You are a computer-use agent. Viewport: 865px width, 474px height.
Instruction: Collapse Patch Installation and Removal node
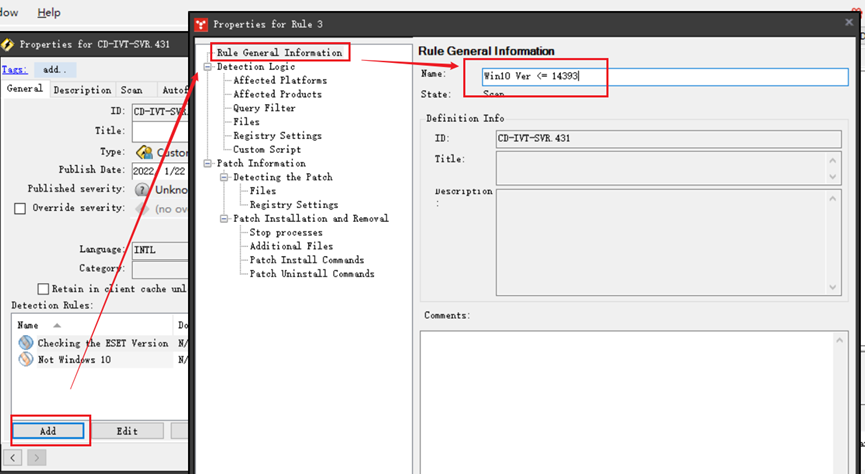(224, 218)
